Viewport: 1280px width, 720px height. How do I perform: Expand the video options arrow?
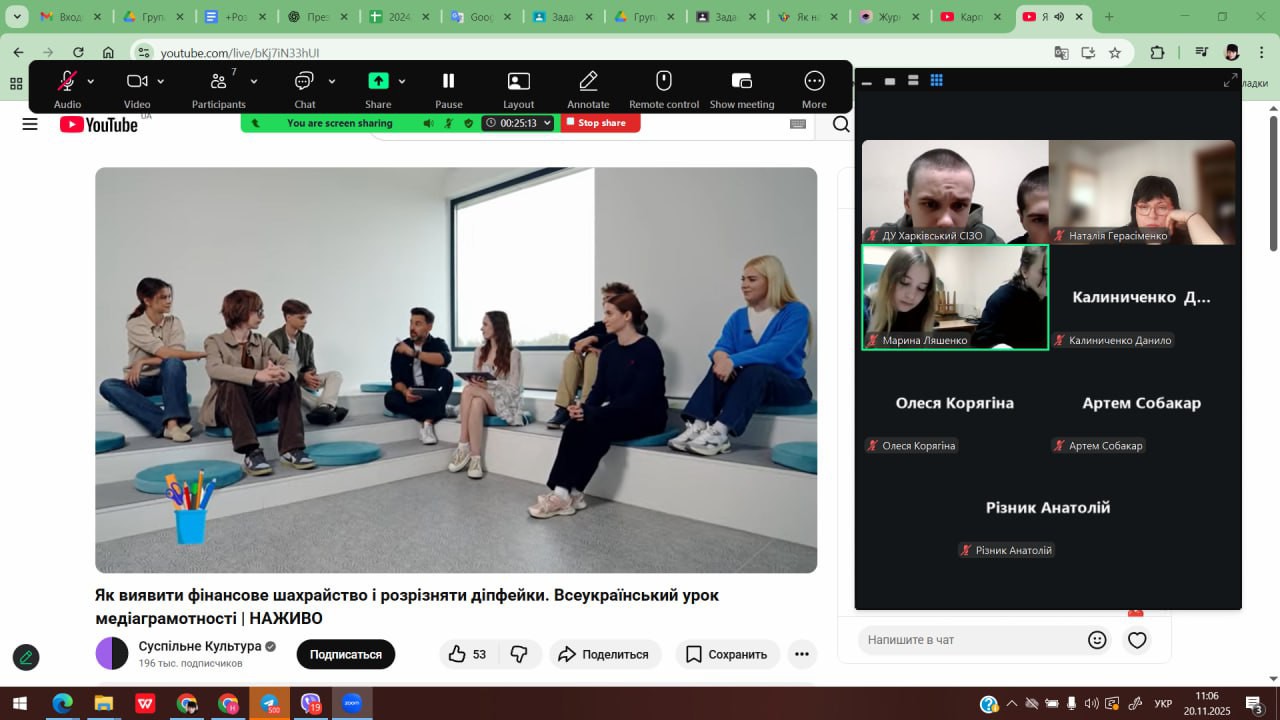[161, 81]
